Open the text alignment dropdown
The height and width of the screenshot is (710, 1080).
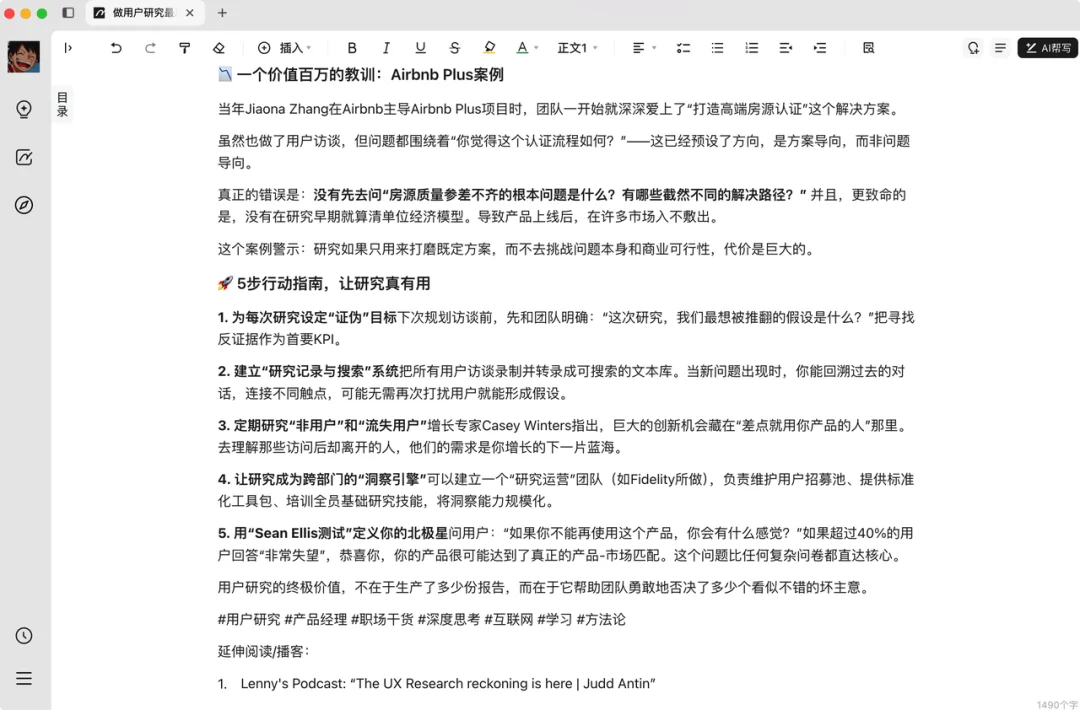[x=639, y=47]
